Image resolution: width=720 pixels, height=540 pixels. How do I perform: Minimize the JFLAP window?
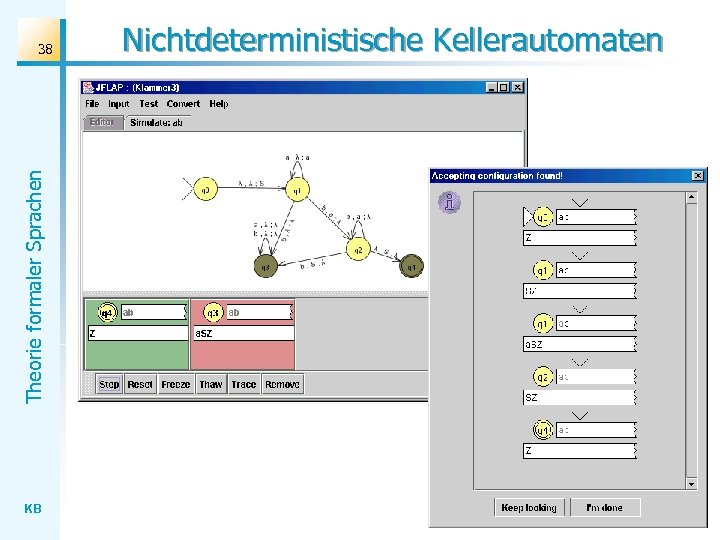point(491,87)
